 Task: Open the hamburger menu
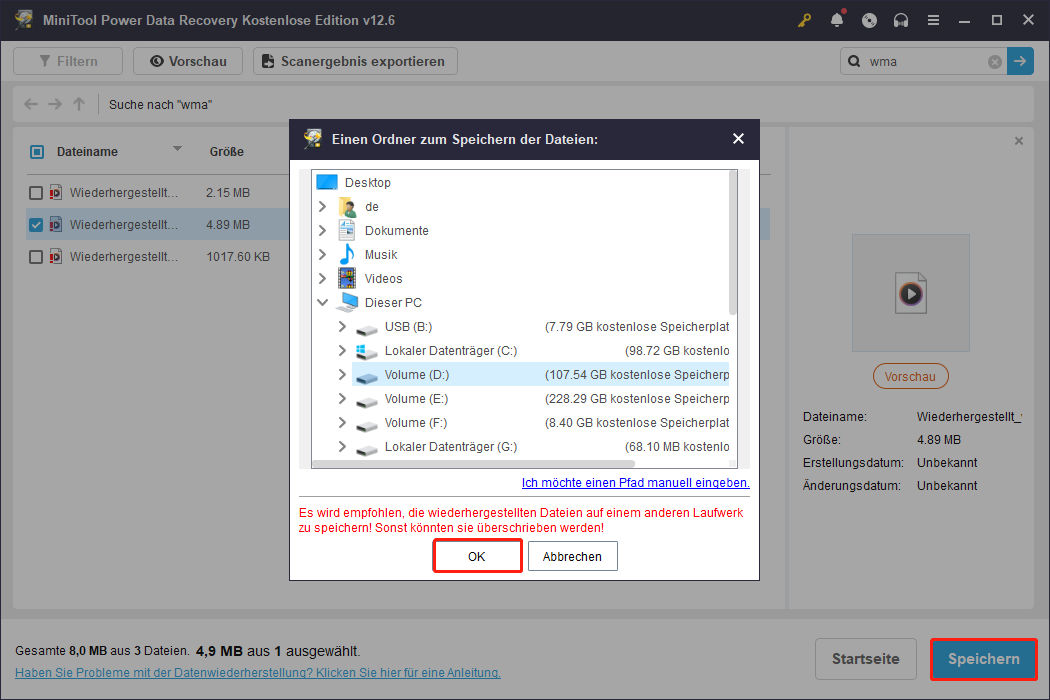tap(933, 20)
